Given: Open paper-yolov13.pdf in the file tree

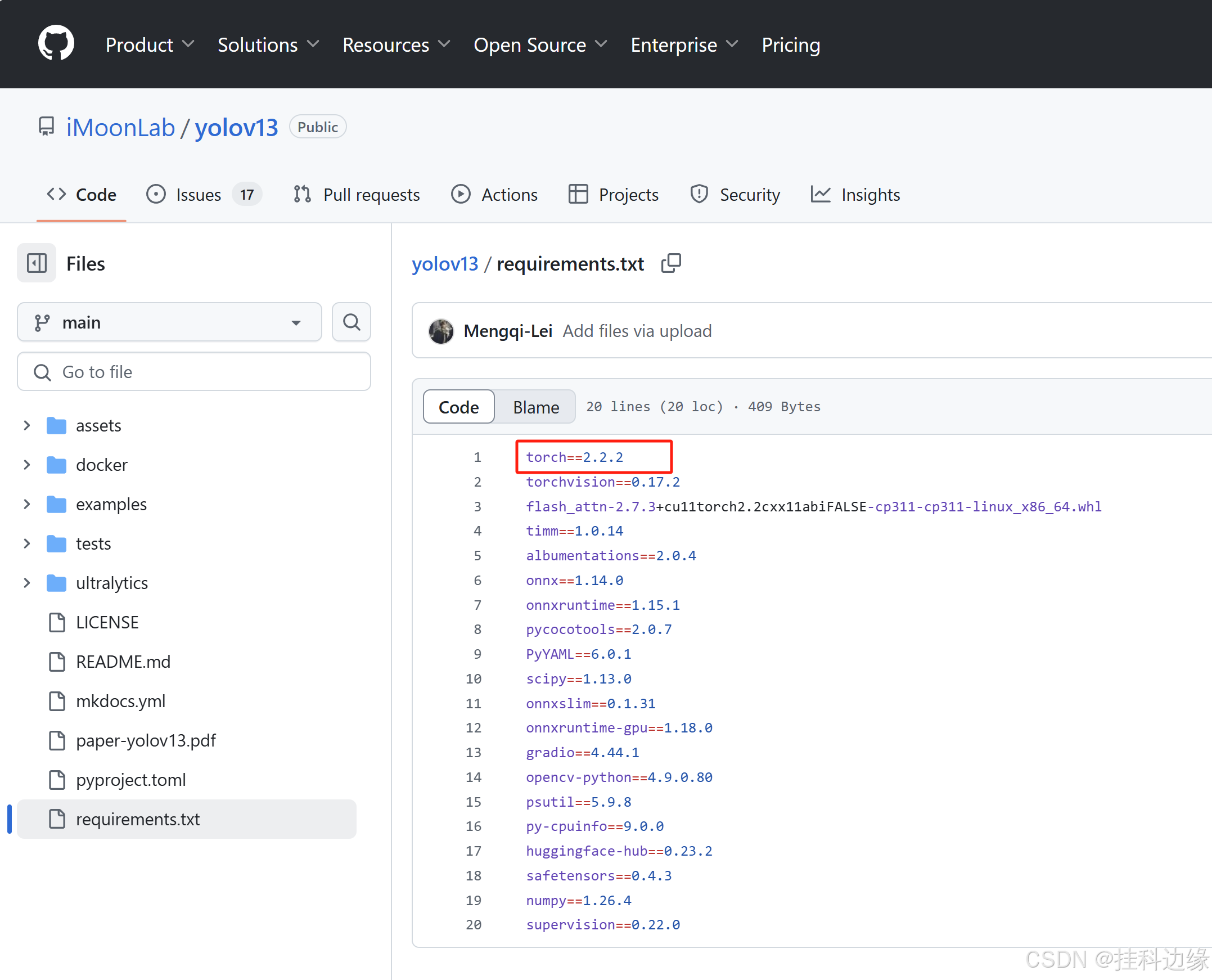Looking at the screenshot, I should pos(146,741).
